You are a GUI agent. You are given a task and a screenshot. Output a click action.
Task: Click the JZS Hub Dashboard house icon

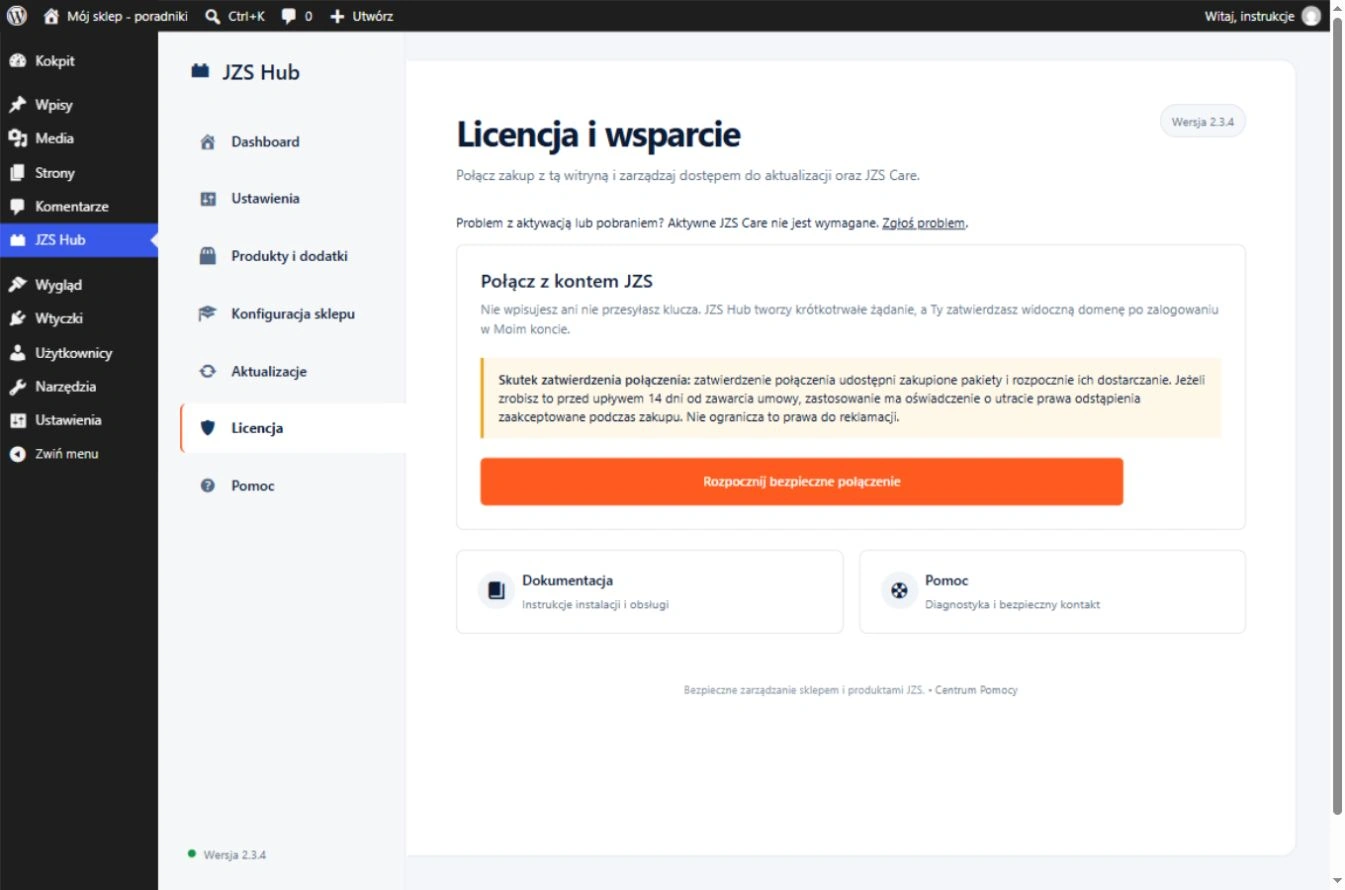(208, 142)
